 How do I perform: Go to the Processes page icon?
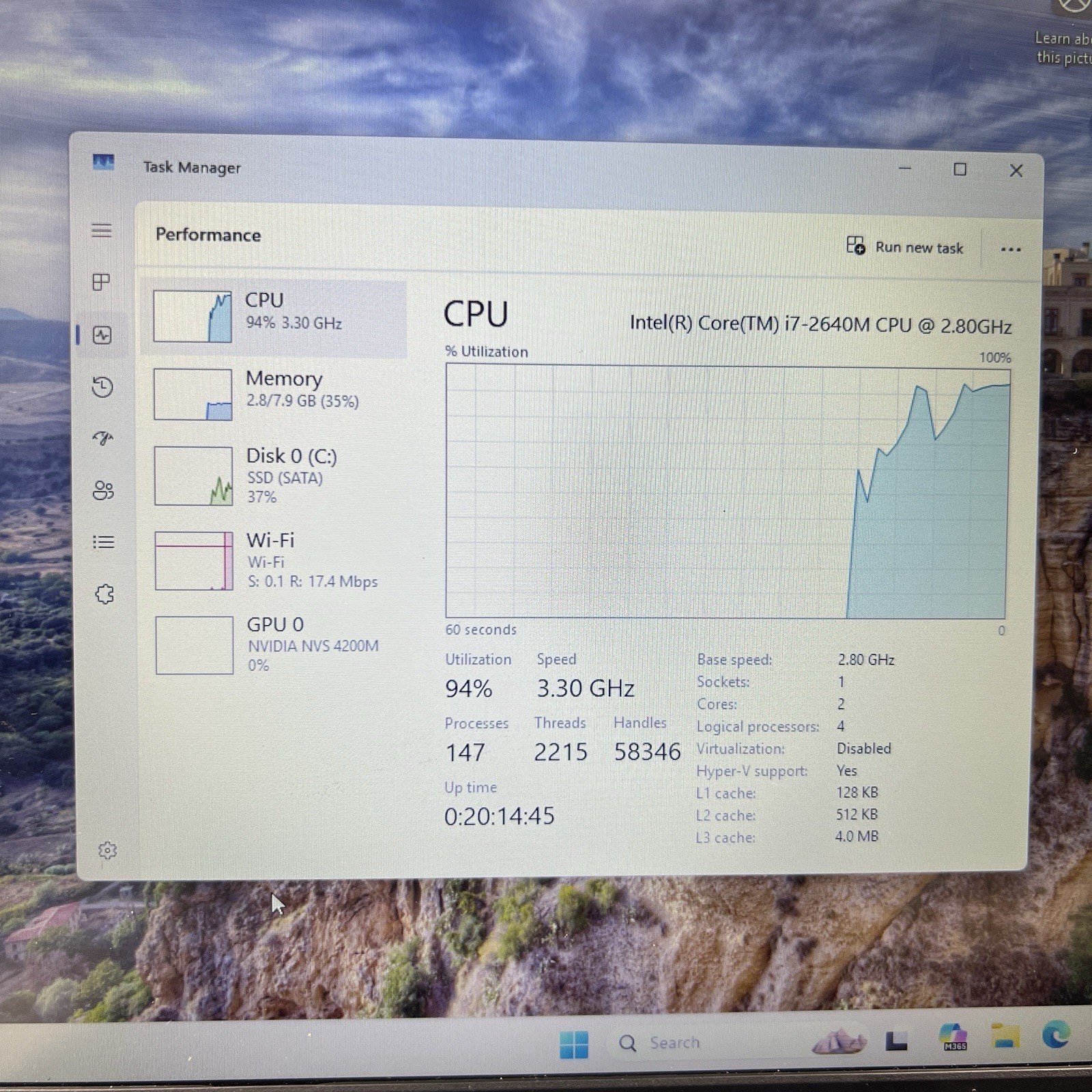tap(101, 282)
